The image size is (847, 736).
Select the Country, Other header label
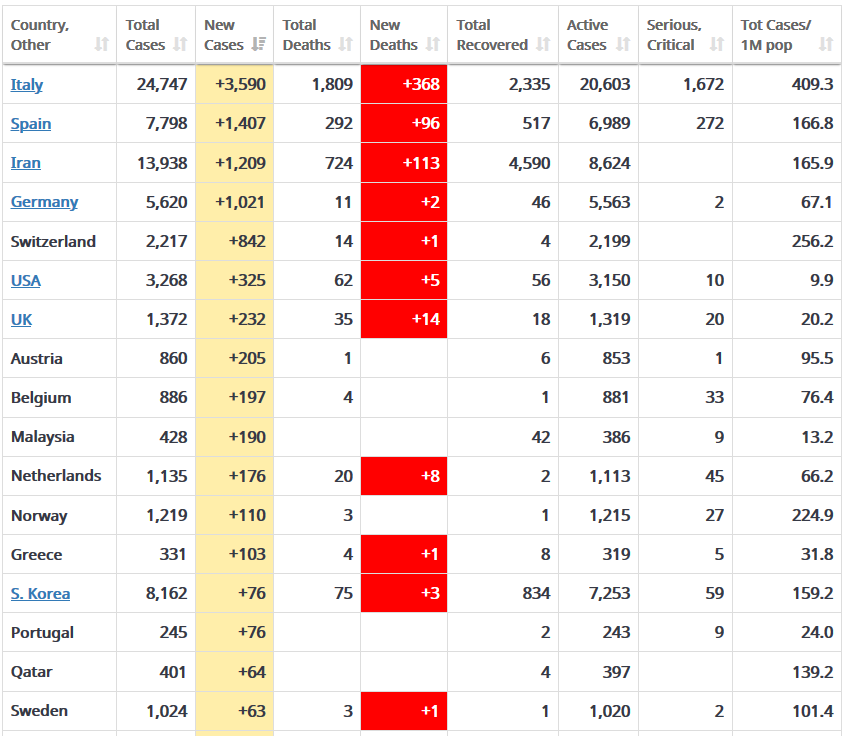[40, 35]
